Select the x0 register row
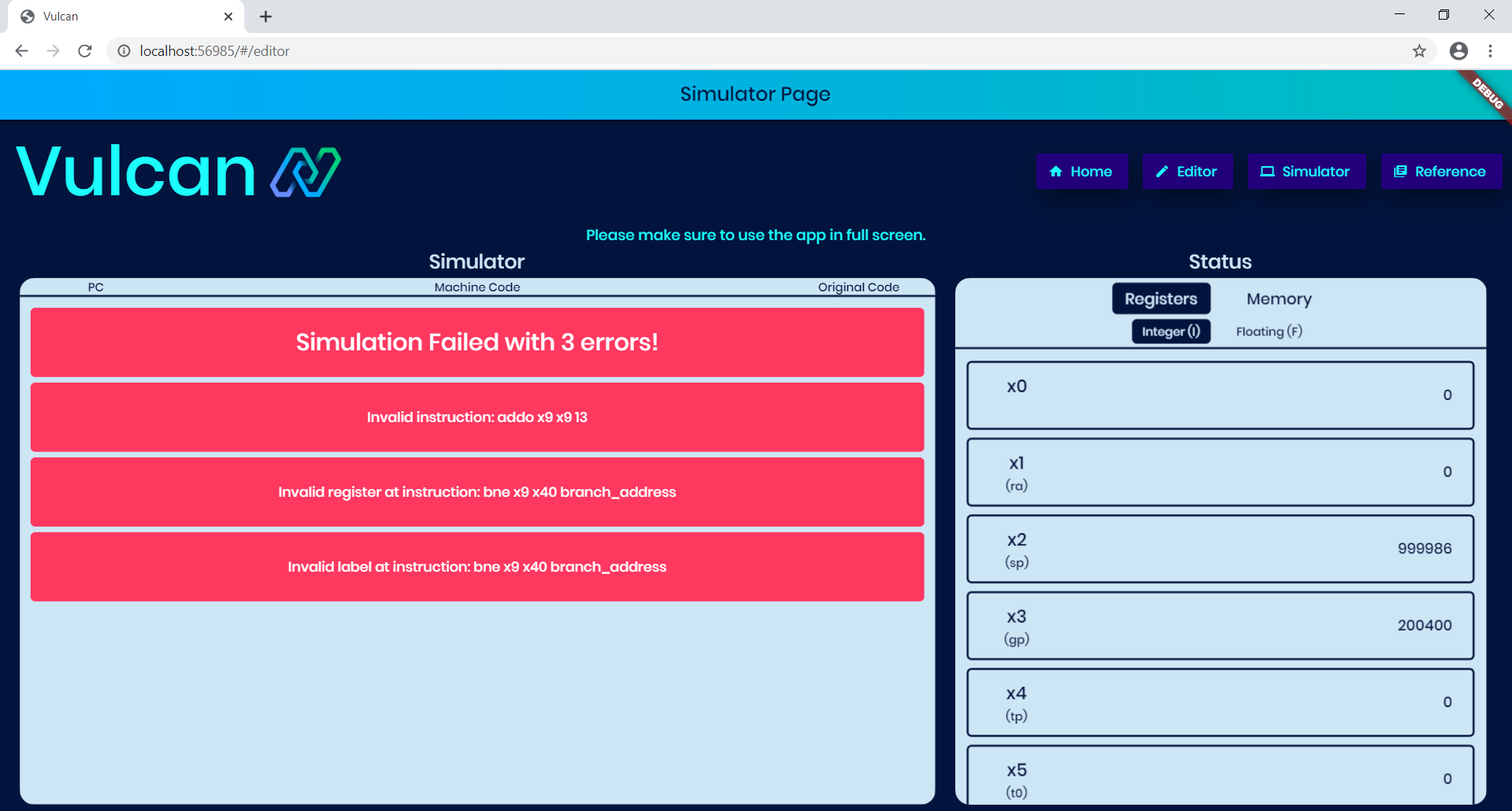1512x811 pixels. tap(1220, 395)
